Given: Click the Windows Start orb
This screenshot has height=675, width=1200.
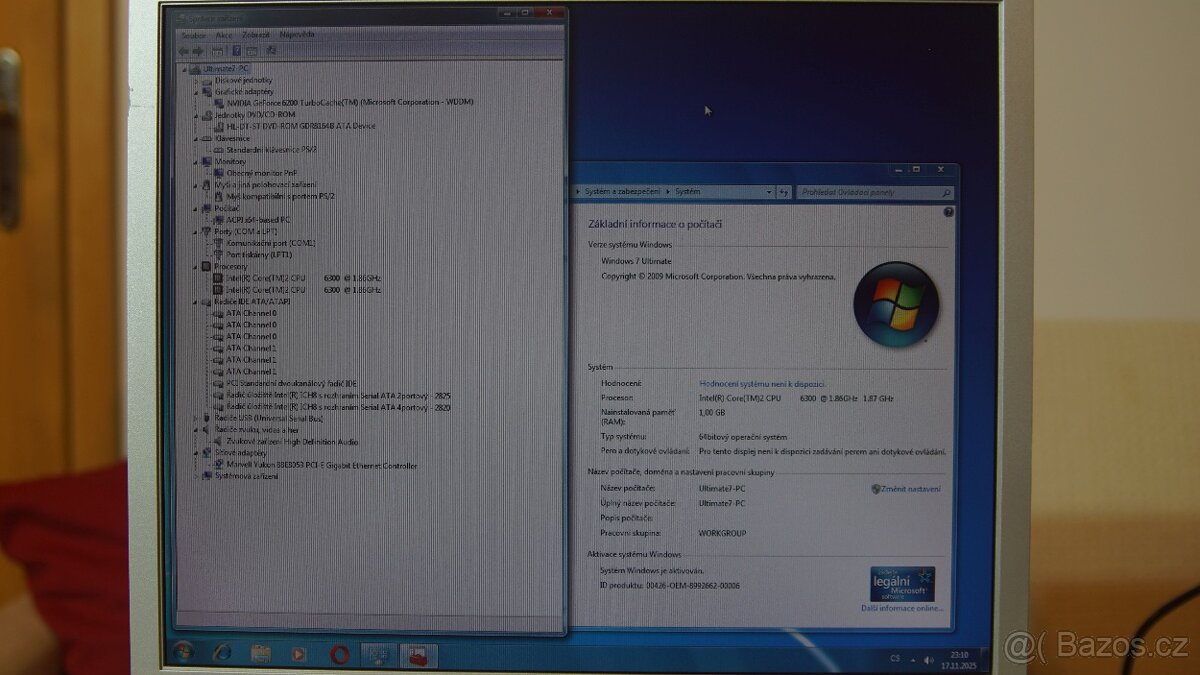Looking at the screenshot, I should tap(184, 653).
